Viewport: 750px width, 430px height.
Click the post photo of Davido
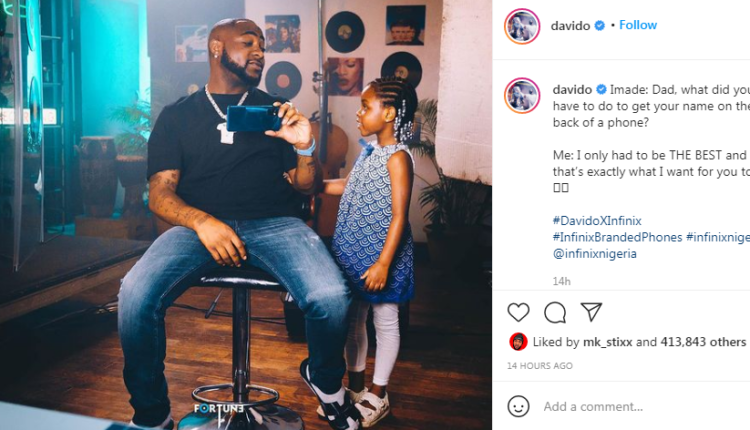[246, 215]
